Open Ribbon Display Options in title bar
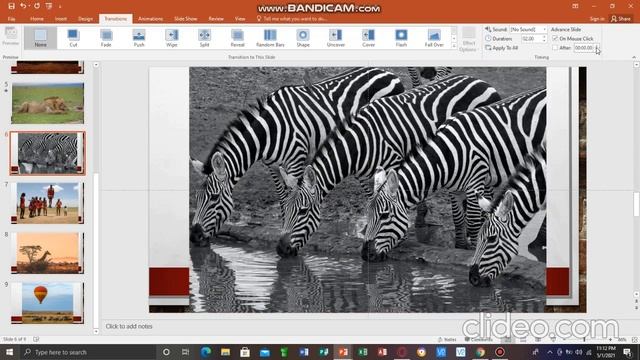 575,6
